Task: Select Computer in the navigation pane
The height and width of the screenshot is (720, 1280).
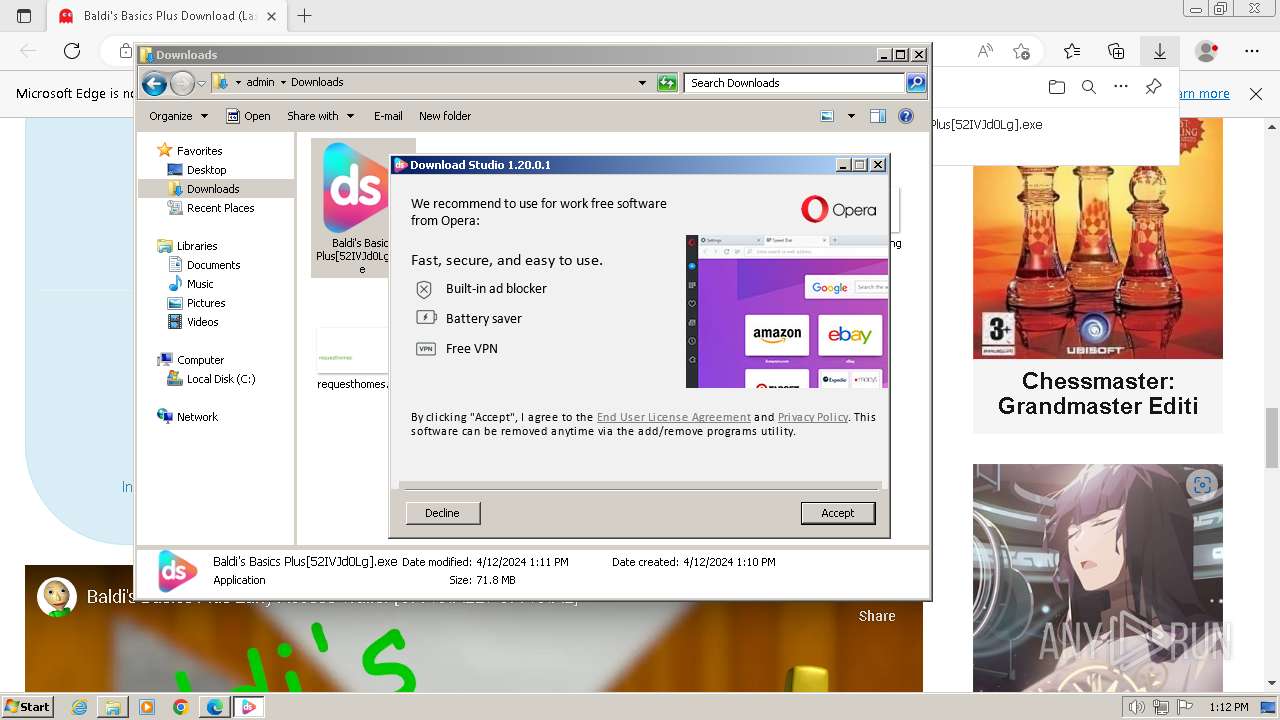Action: tap(200, 360)
